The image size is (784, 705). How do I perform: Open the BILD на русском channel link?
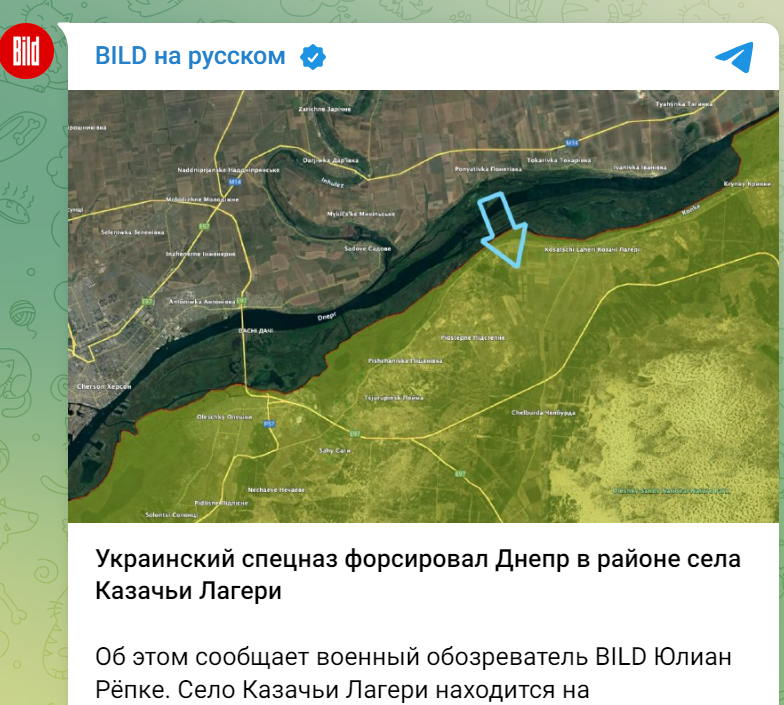tap(190, 57)
